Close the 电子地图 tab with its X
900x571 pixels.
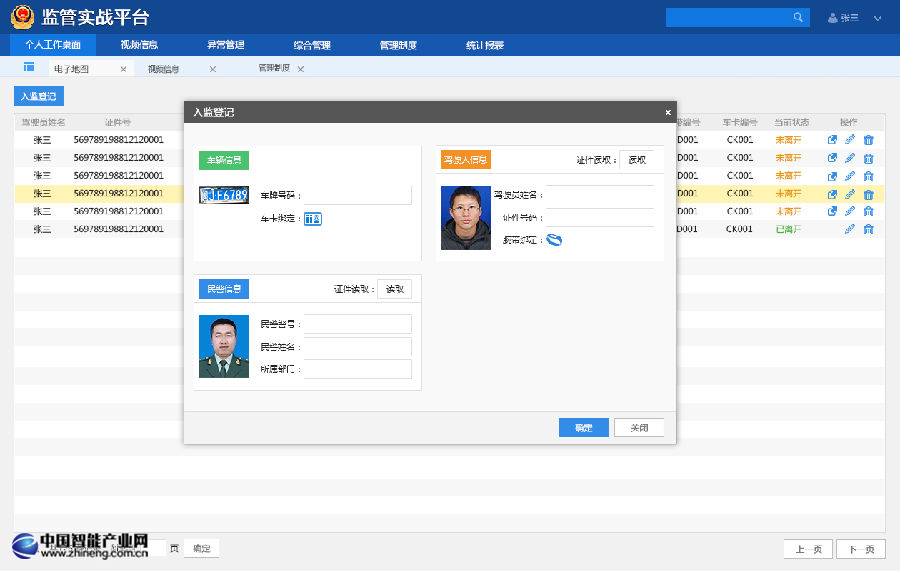pyautogui.click(x=123, y=69)
